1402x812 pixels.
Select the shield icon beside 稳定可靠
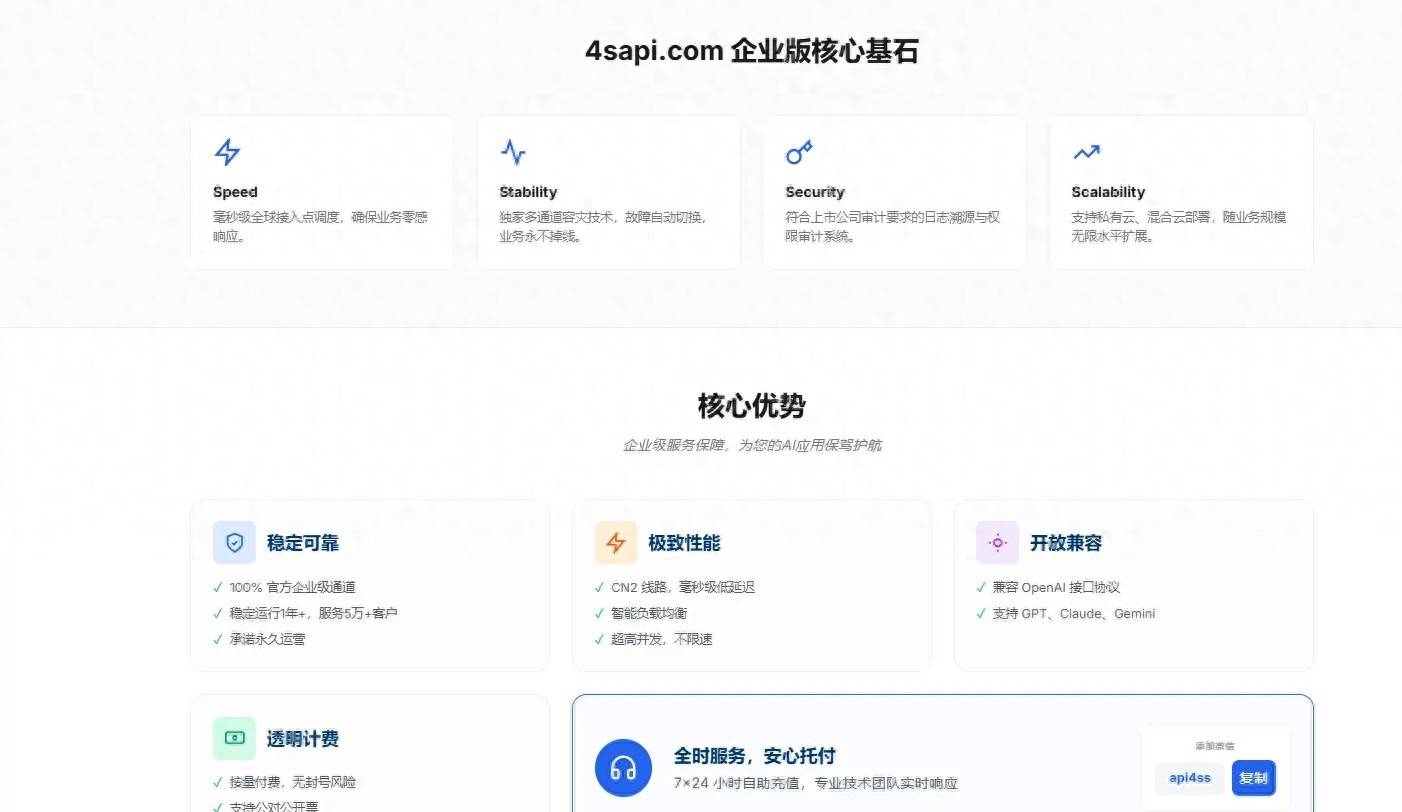pos(233,542)
